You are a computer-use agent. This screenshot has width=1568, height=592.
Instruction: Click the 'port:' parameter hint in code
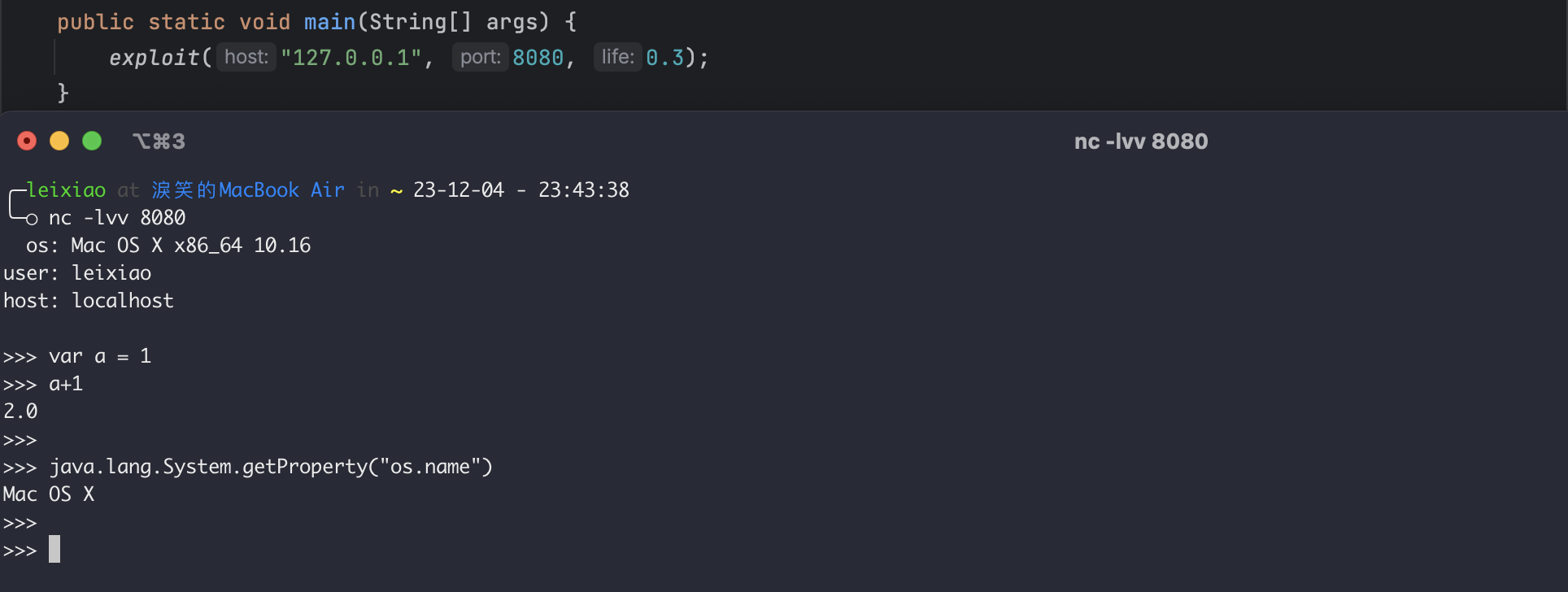tap(480, 57)
